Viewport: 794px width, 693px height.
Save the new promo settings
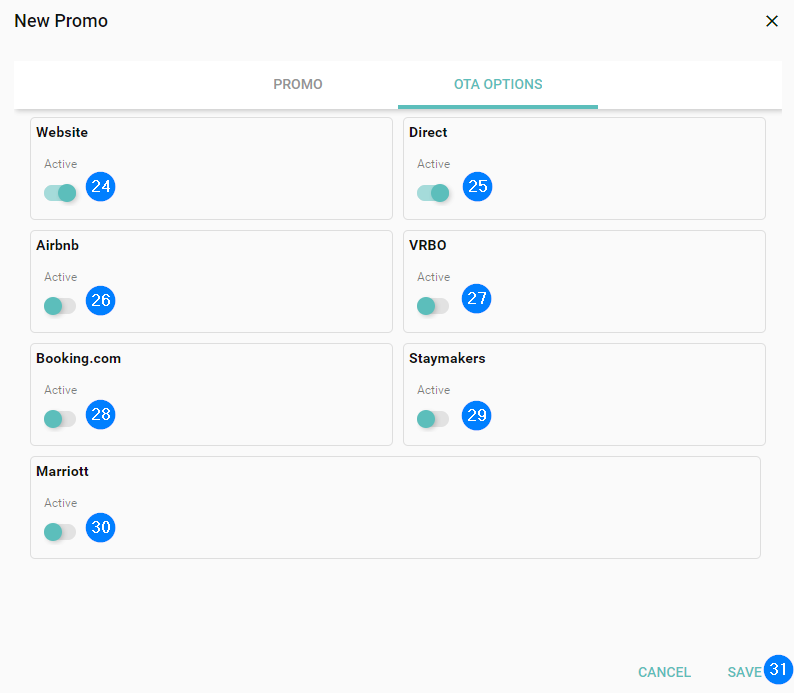(744, 672)
